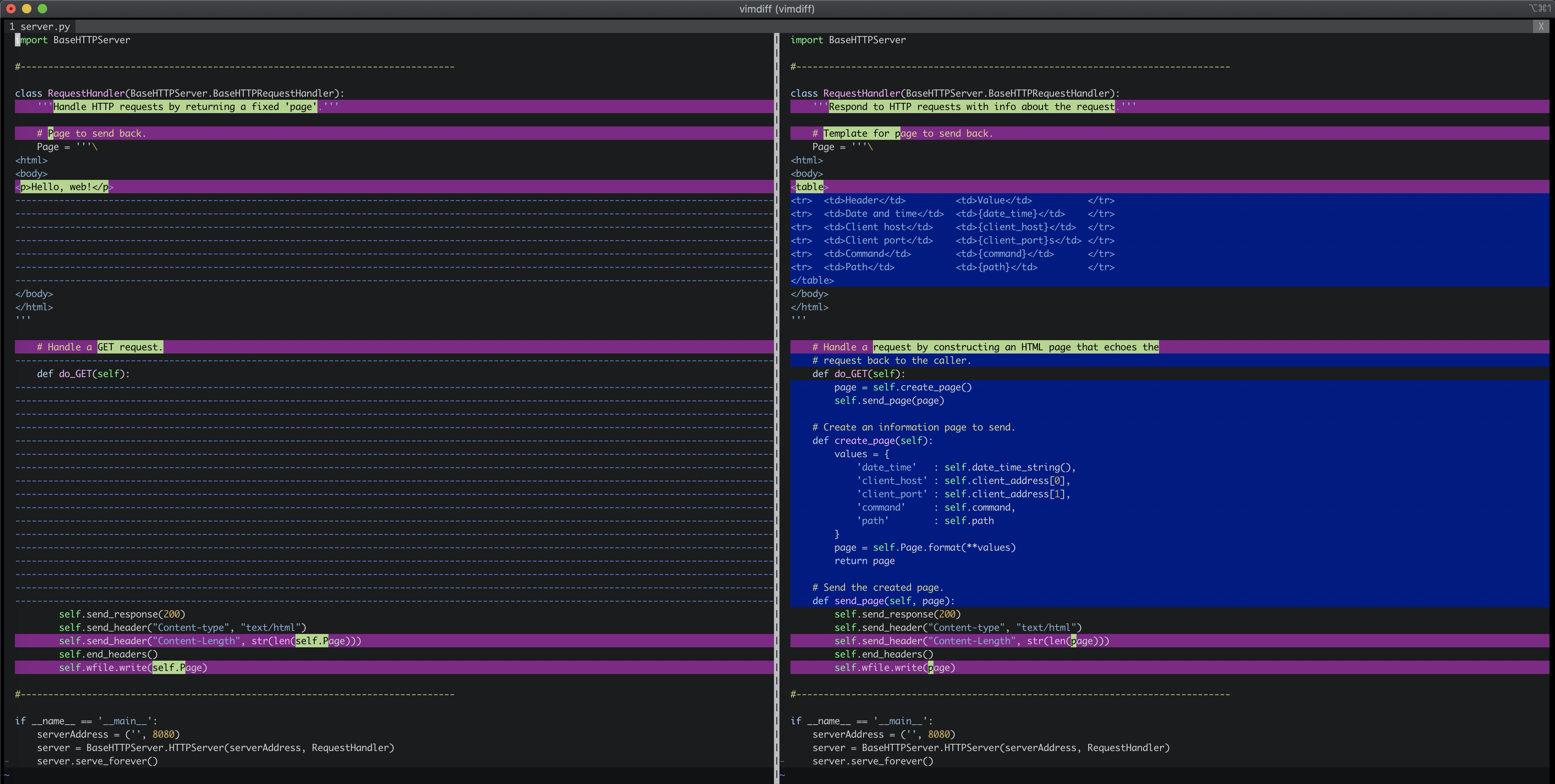
Task: Click '# Template for page to send back.'
Action: 903,134
